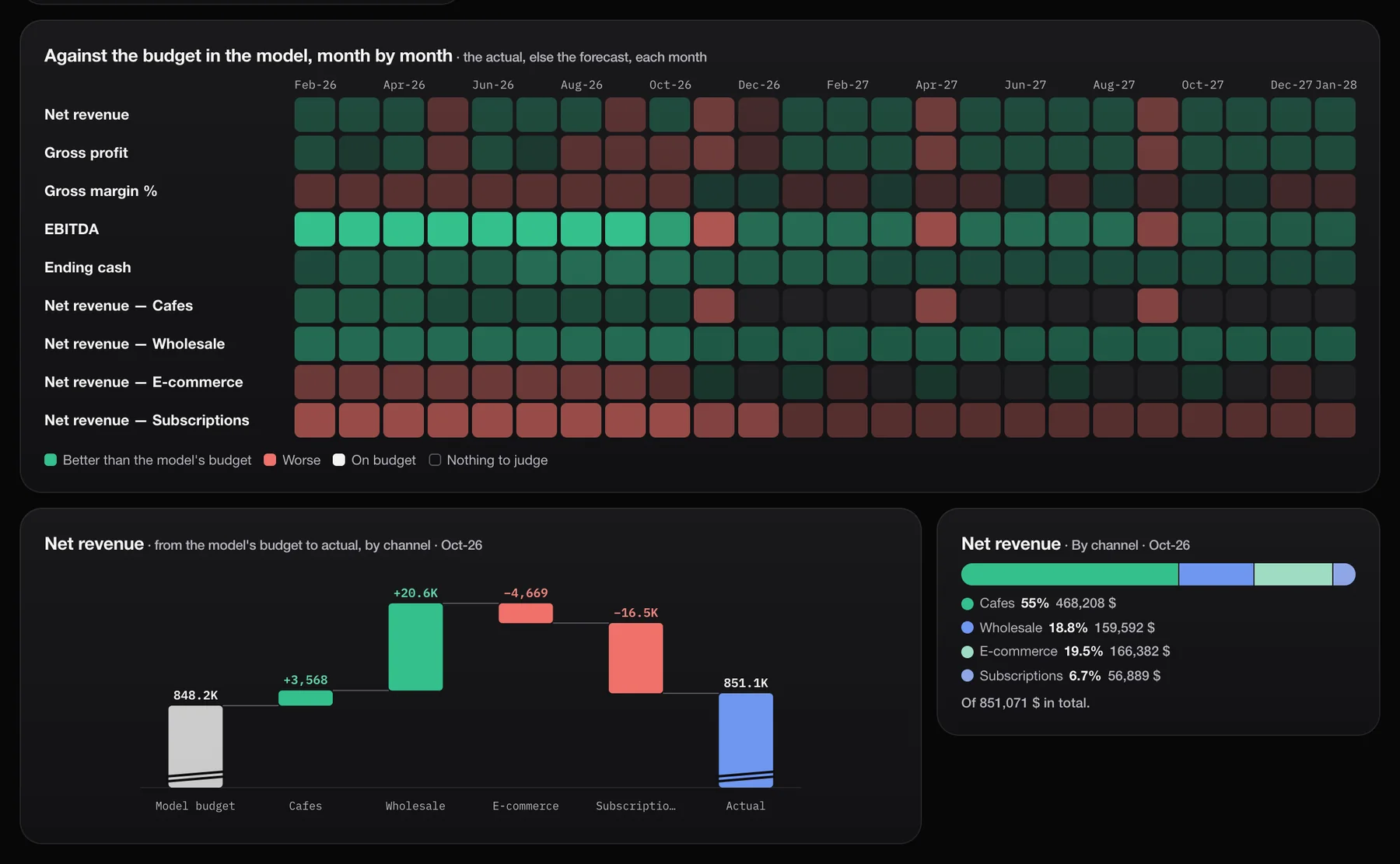Click the 'Ending cash' row label

(87, 267)
